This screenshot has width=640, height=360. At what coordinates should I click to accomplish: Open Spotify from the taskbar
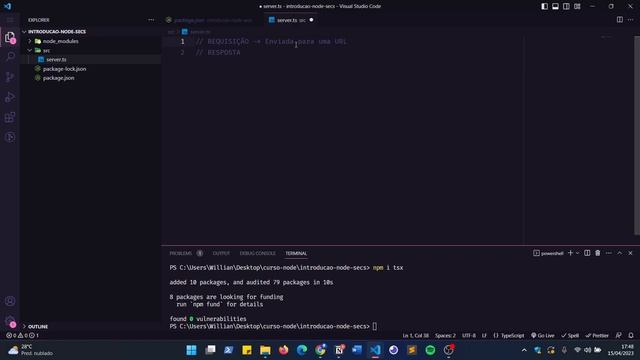tap(430, 350)
